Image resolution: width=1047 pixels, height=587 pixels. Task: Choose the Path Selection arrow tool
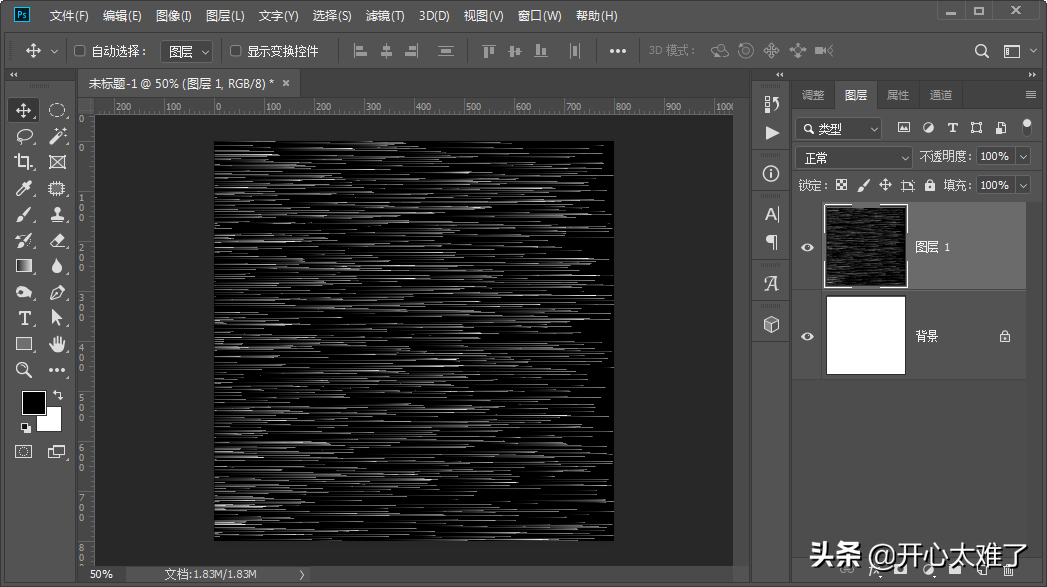coord(57,318)
